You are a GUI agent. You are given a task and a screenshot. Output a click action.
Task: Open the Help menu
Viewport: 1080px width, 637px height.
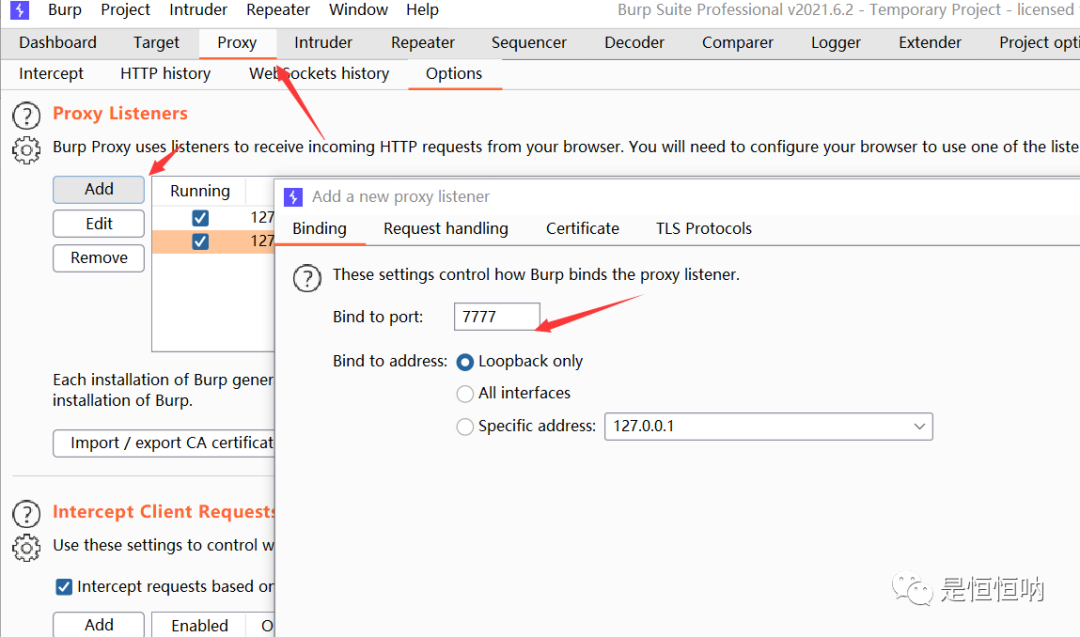(x=422, y=10)
